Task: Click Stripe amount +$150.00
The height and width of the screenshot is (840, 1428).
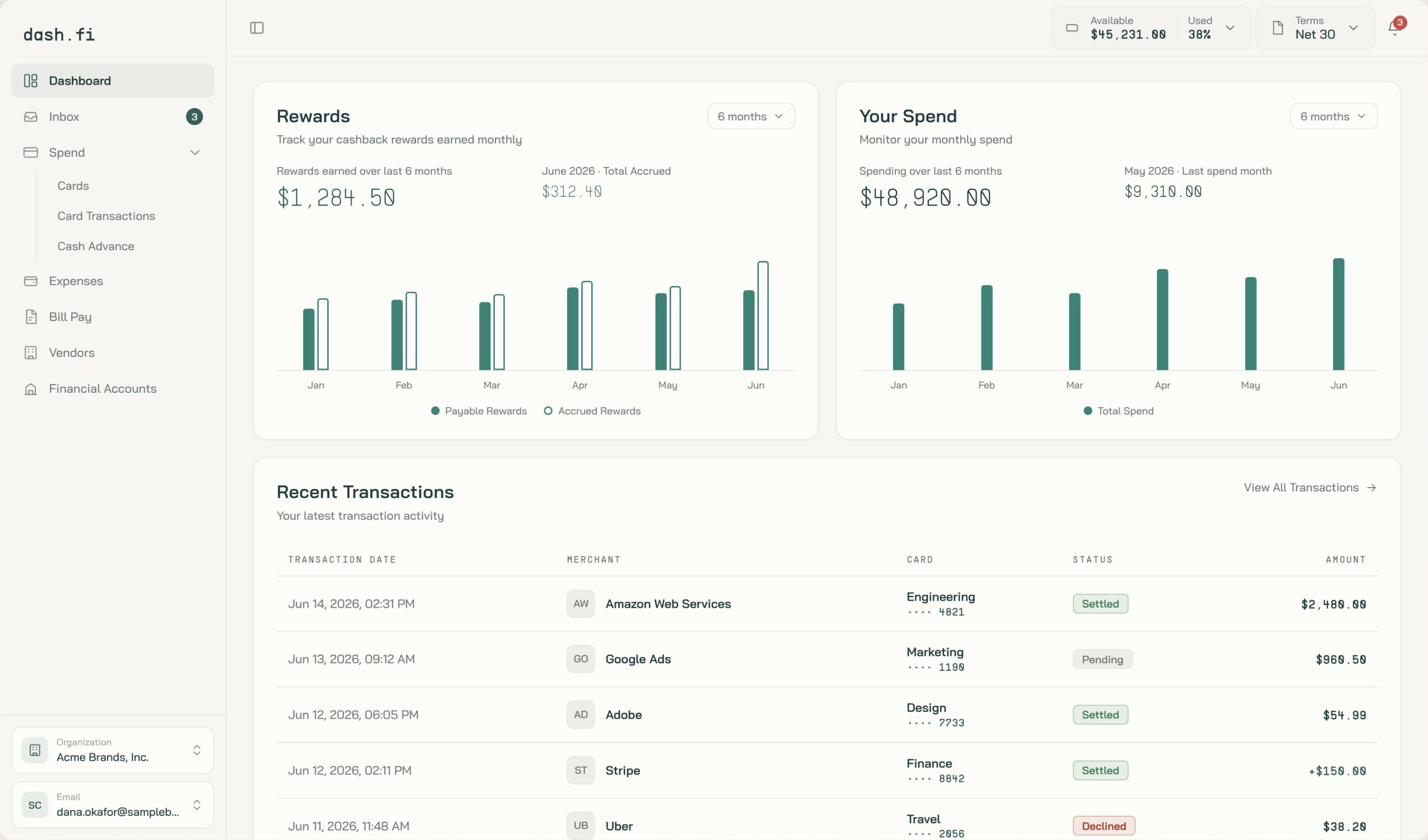Action: click(1337, 771)
